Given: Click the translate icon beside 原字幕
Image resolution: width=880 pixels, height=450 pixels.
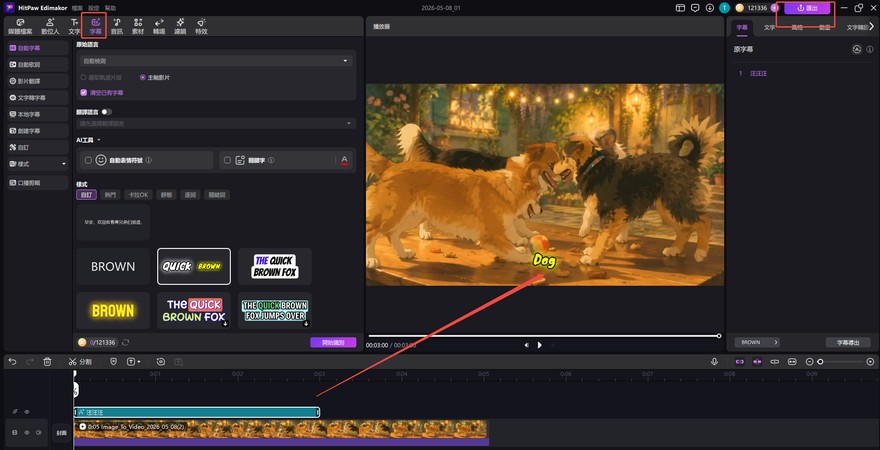Looking at the screenshot, I should [856, 49].
